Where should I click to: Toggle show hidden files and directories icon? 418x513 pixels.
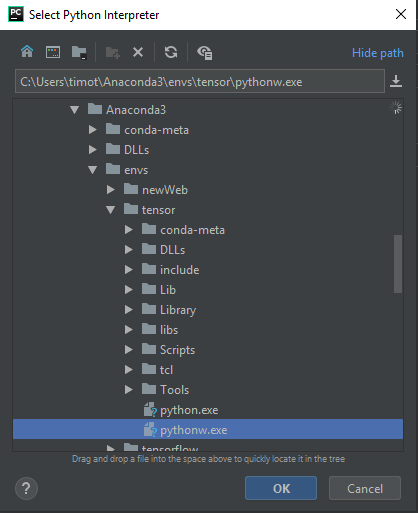[x=205, y=53]
